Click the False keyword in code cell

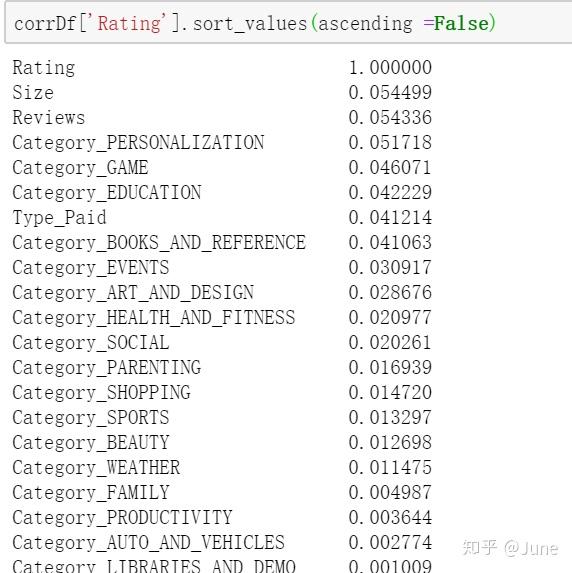pos(461,23)
